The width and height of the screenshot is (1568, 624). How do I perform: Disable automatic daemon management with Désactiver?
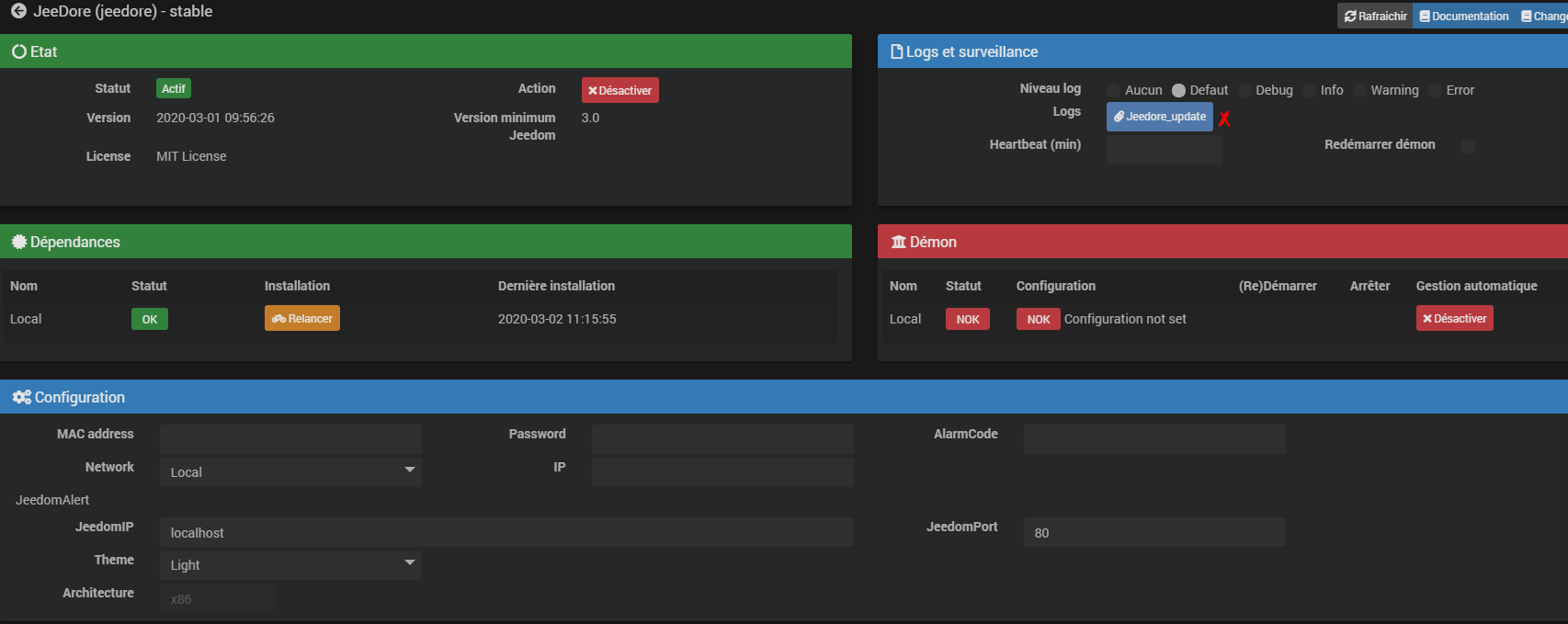coord(1454,318)
